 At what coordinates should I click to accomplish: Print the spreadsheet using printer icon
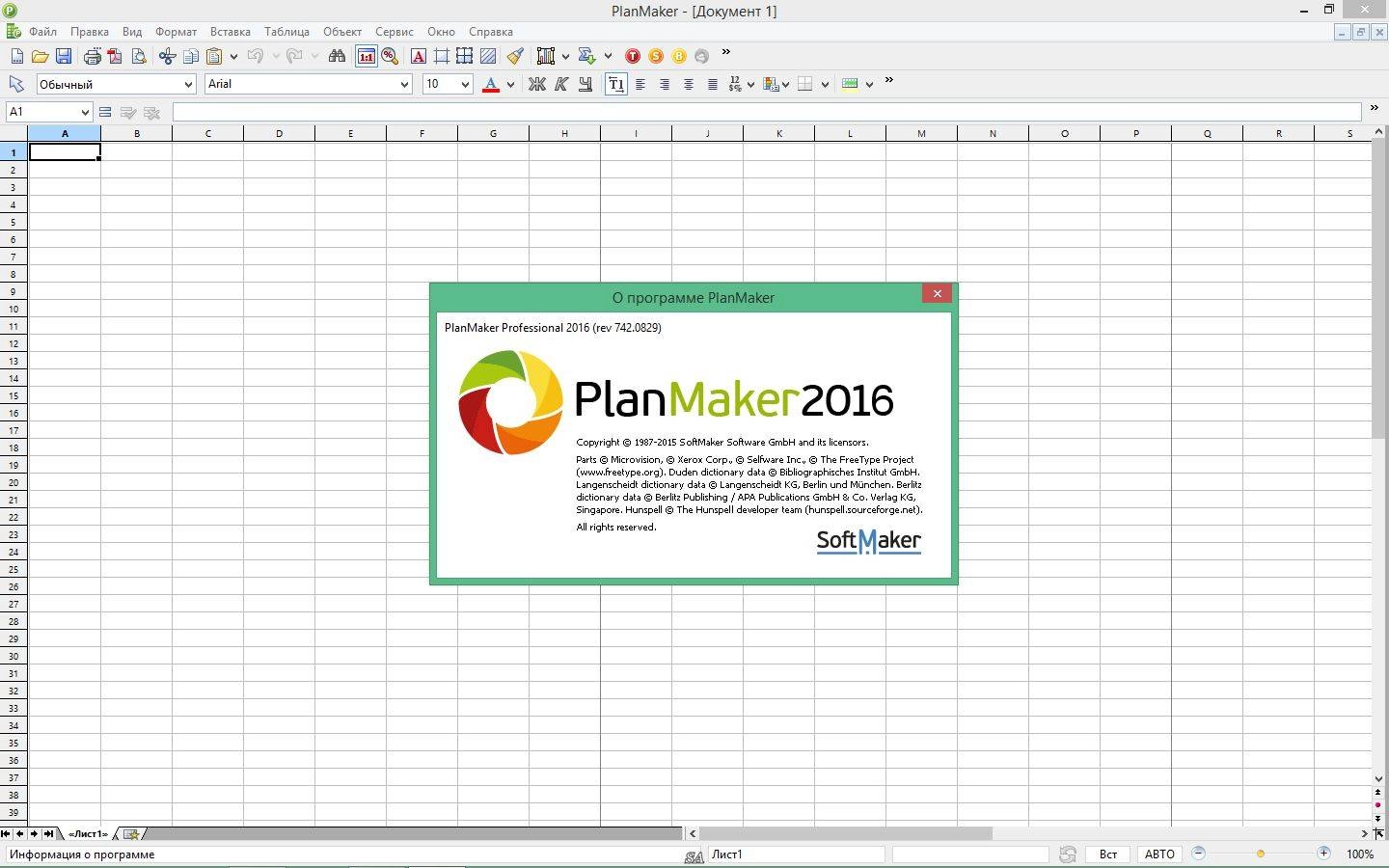coord(92,56)
